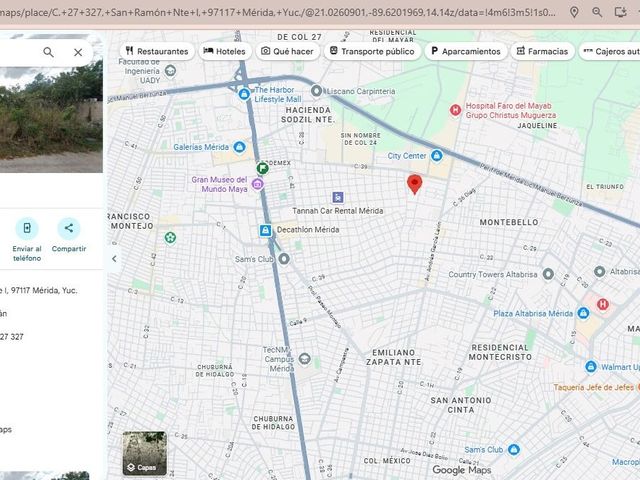Click the Sam's Club marker near Decathlon
This screenshot has height=480, width=640.
point(284,259)
